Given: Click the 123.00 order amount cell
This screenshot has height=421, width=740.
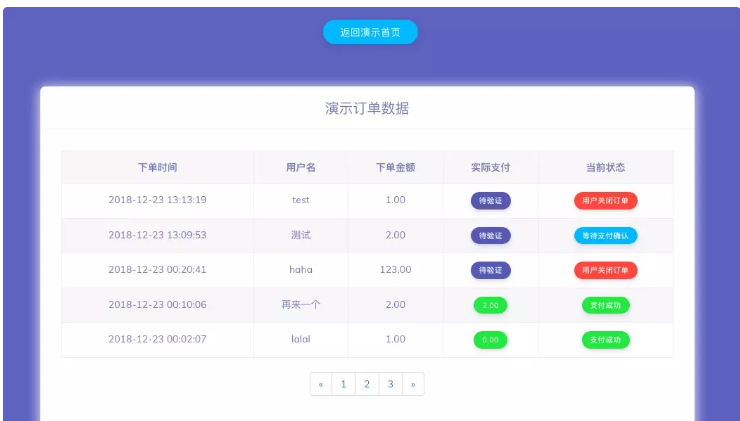Looking at the screenshot, I should click(x=395, y=270).
